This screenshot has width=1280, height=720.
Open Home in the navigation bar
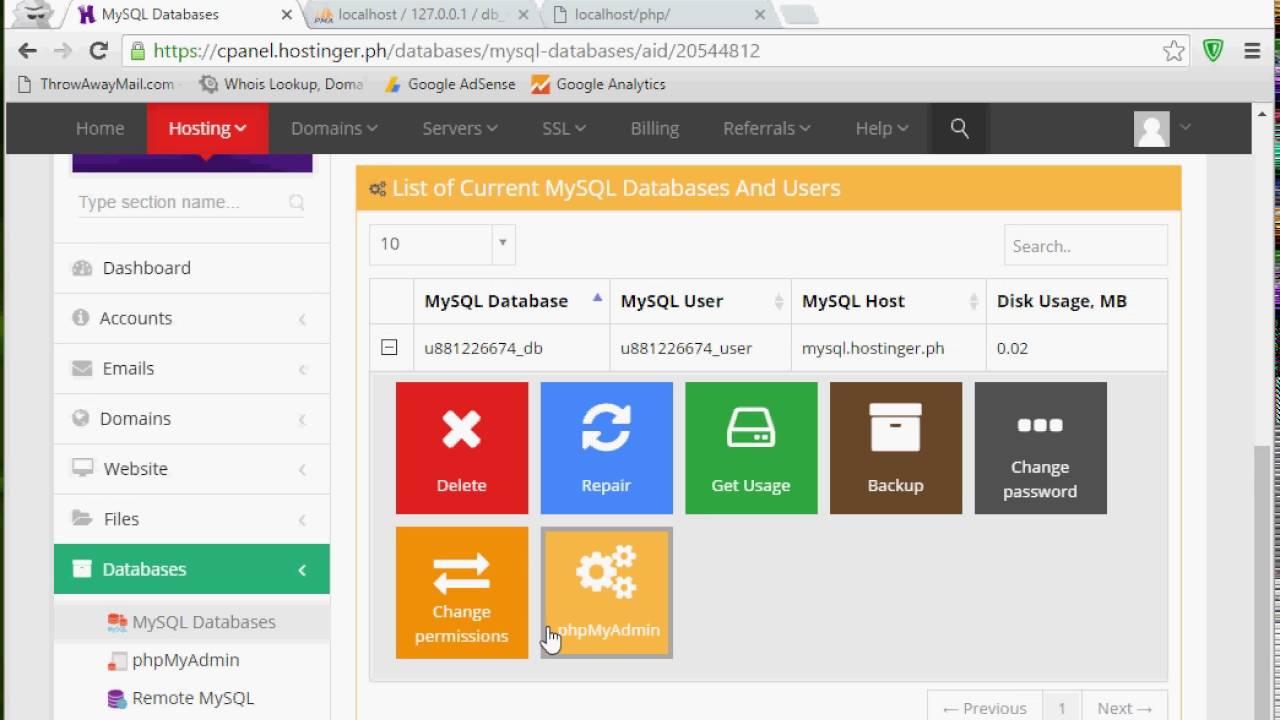pos(100,128)
